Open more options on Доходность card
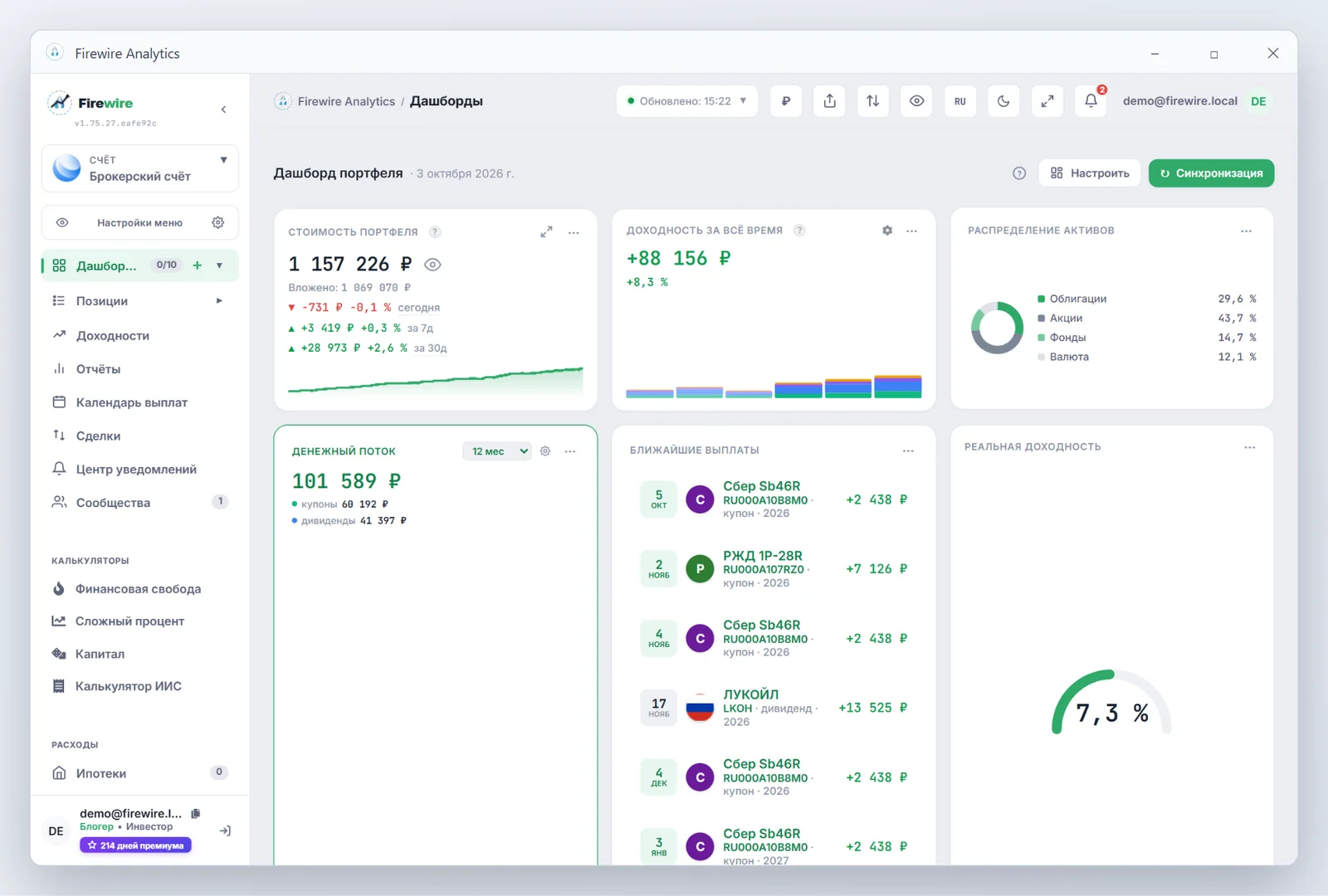The width and height of the screenshot is (1328, 896). tap(912, 231)
